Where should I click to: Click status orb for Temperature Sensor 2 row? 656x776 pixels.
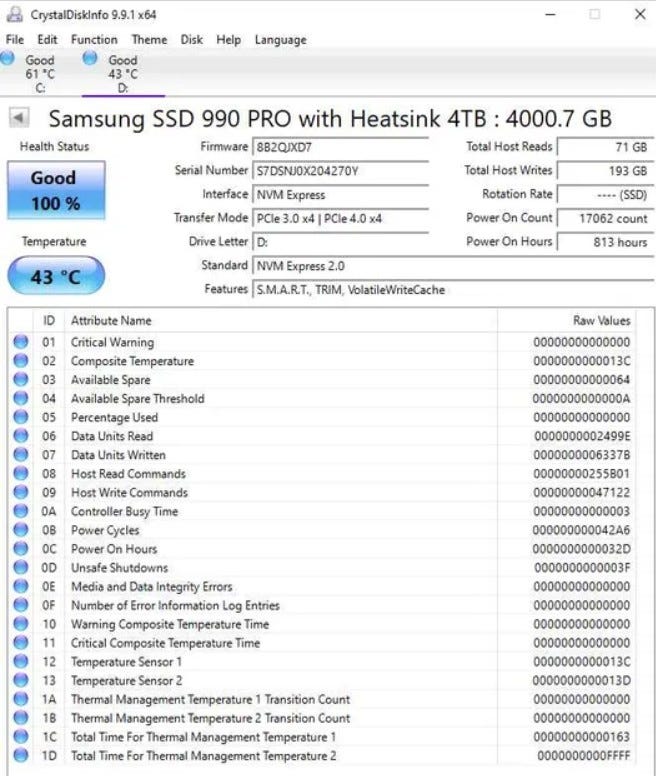coord(21,680)
